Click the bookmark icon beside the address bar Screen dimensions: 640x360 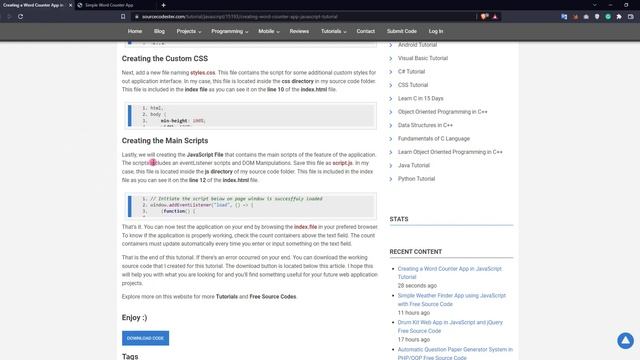pyautogui.click(x=123, y=17)
